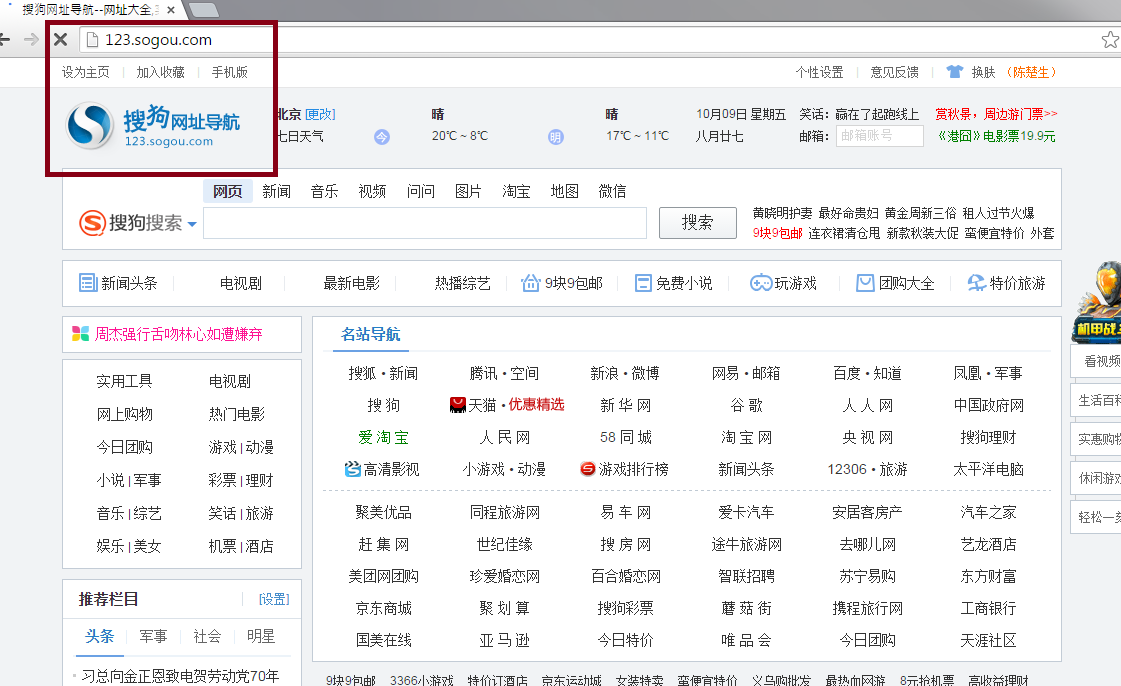Switch to the 新闻 search tab

276,191
